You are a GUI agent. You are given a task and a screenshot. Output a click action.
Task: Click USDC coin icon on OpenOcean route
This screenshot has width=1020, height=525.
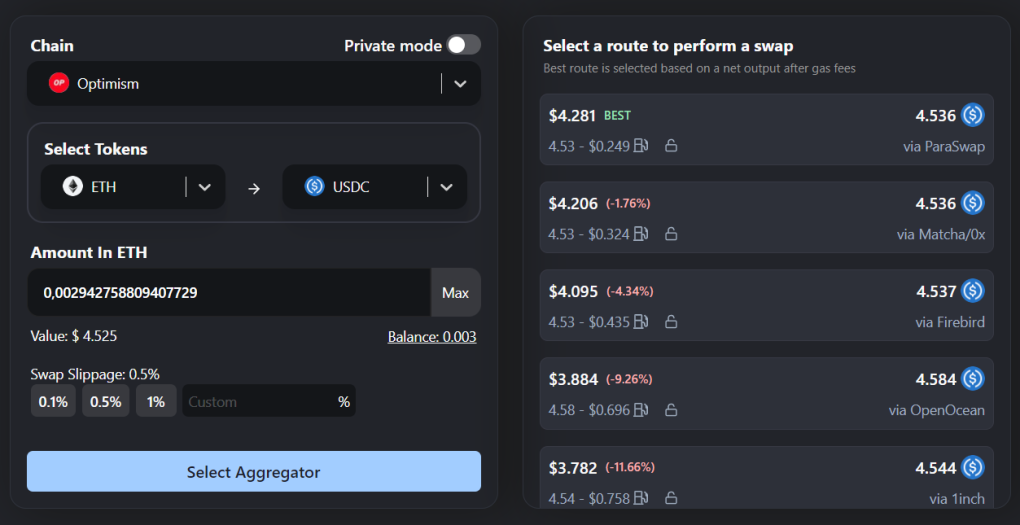pos(973,379)
